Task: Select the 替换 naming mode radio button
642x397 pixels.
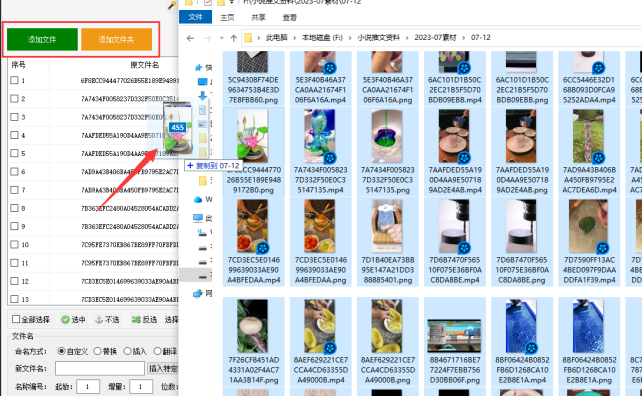Action: (x=97, y=351)
